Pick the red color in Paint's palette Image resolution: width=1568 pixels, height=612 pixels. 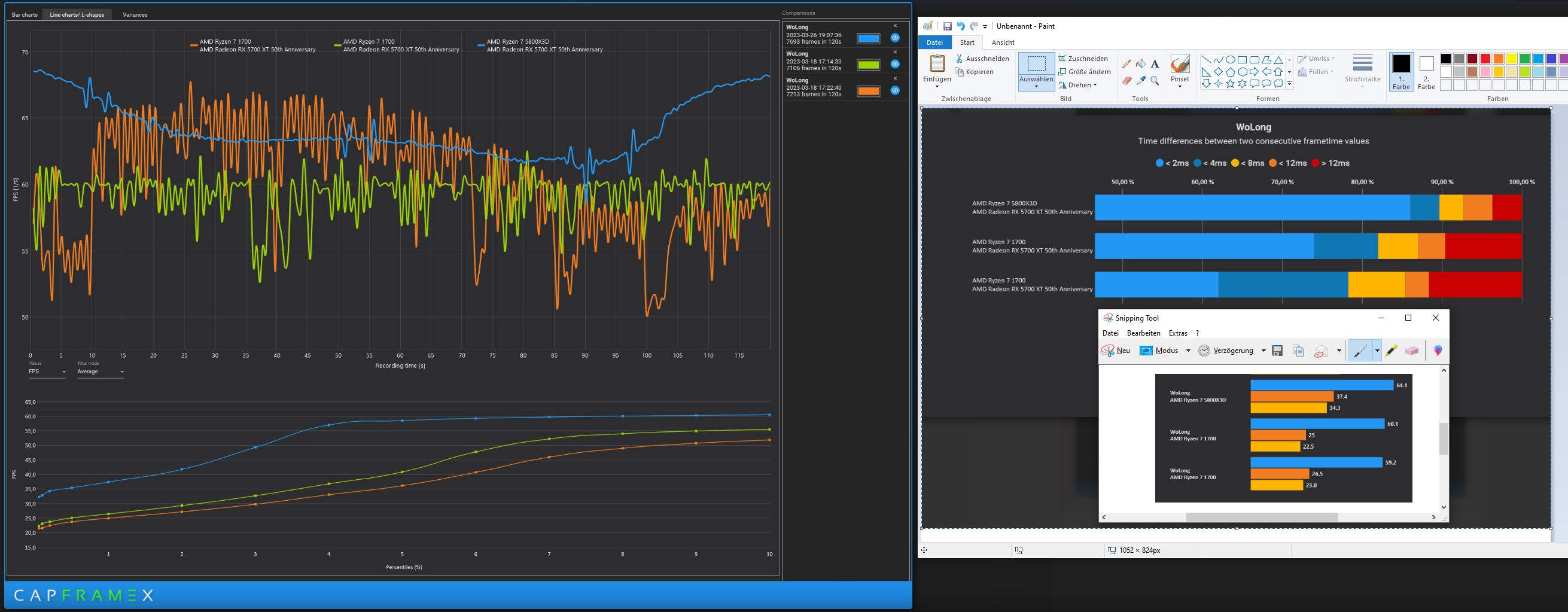click(x=1485, y=59)
